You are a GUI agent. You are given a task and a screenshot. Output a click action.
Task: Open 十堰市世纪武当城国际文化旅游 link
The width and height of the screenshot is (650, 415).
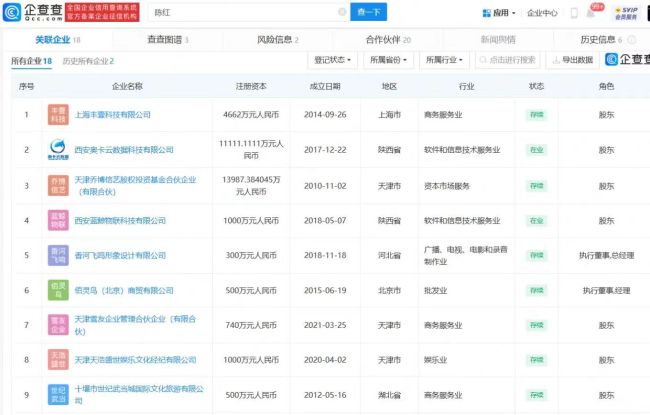(139, 395)
